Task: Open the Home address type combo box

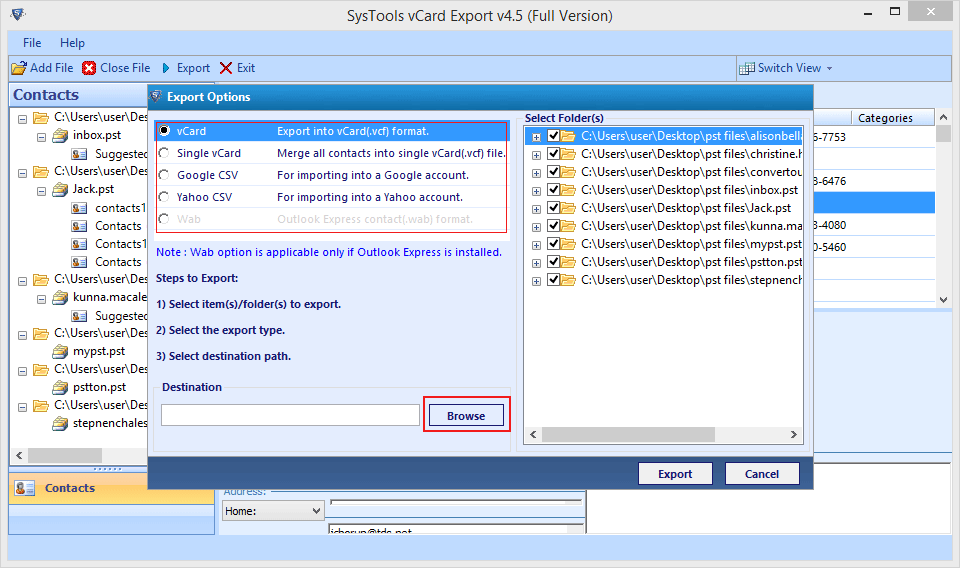Action: tap(272, 511)
